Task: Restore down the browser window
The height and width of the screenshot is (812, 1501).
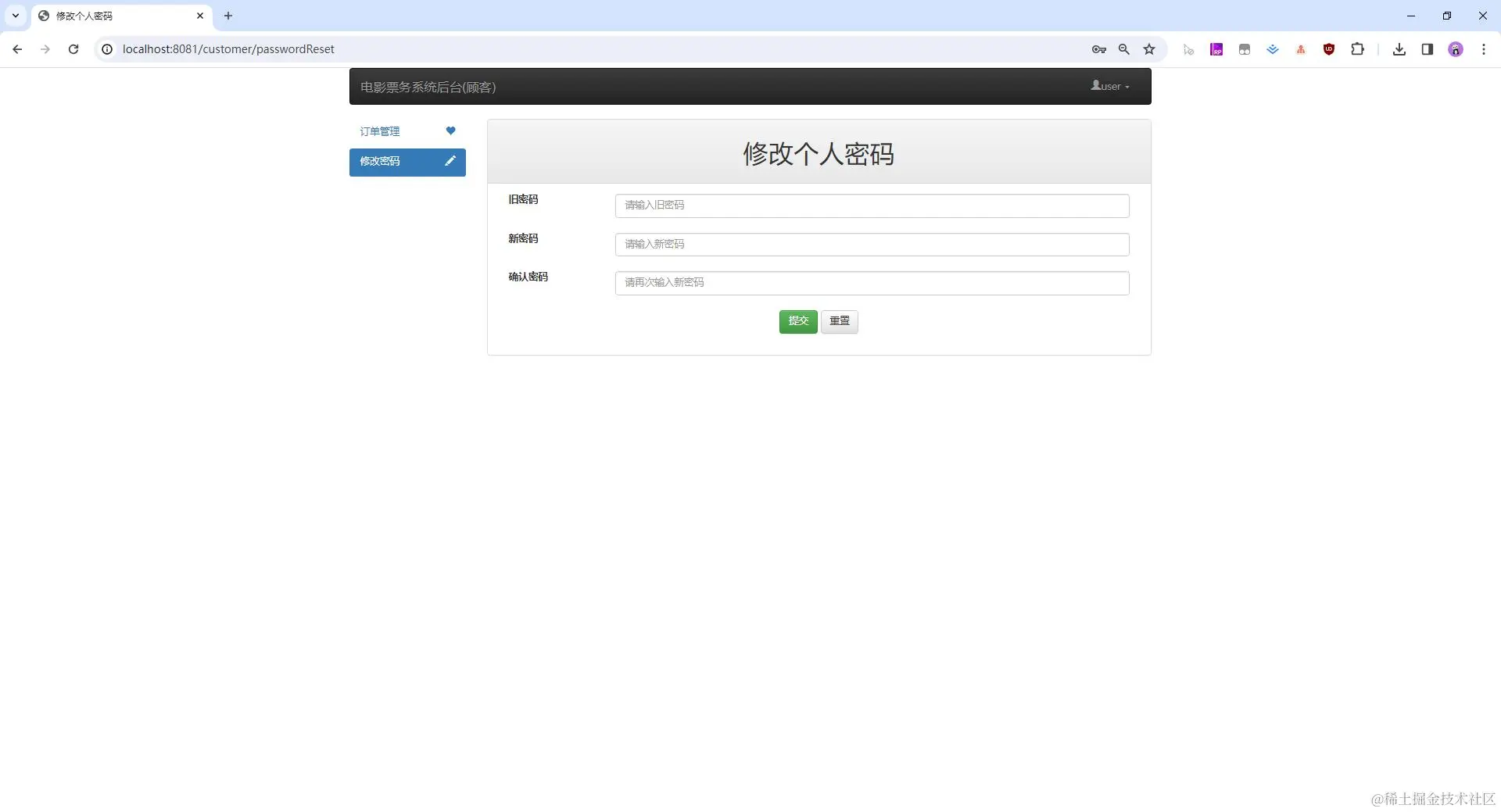Action: click(x=1447, y=16)
